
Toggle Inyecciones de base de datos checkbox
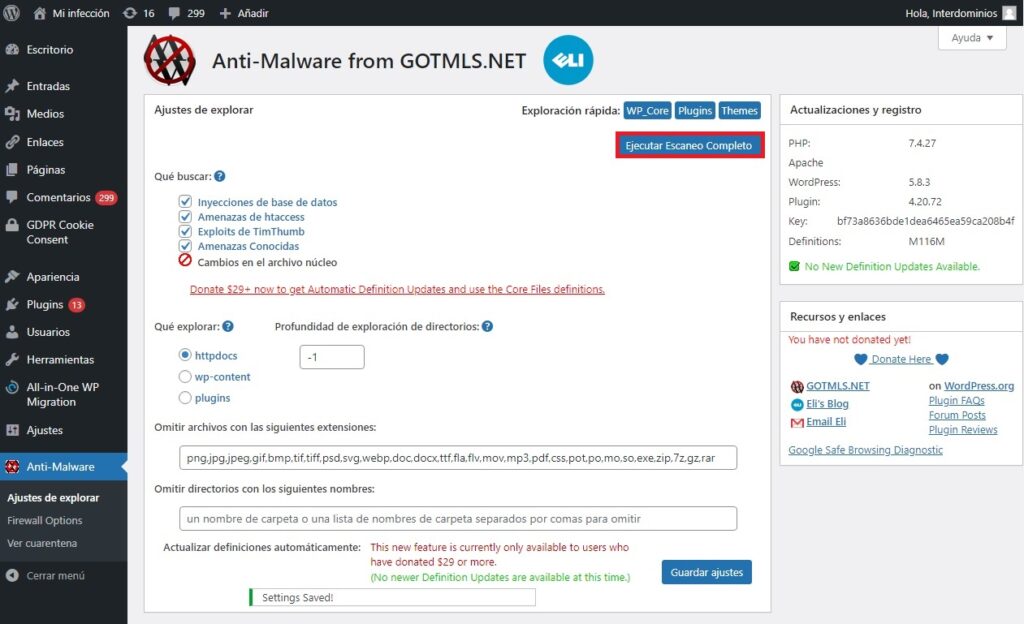[185, 201]
